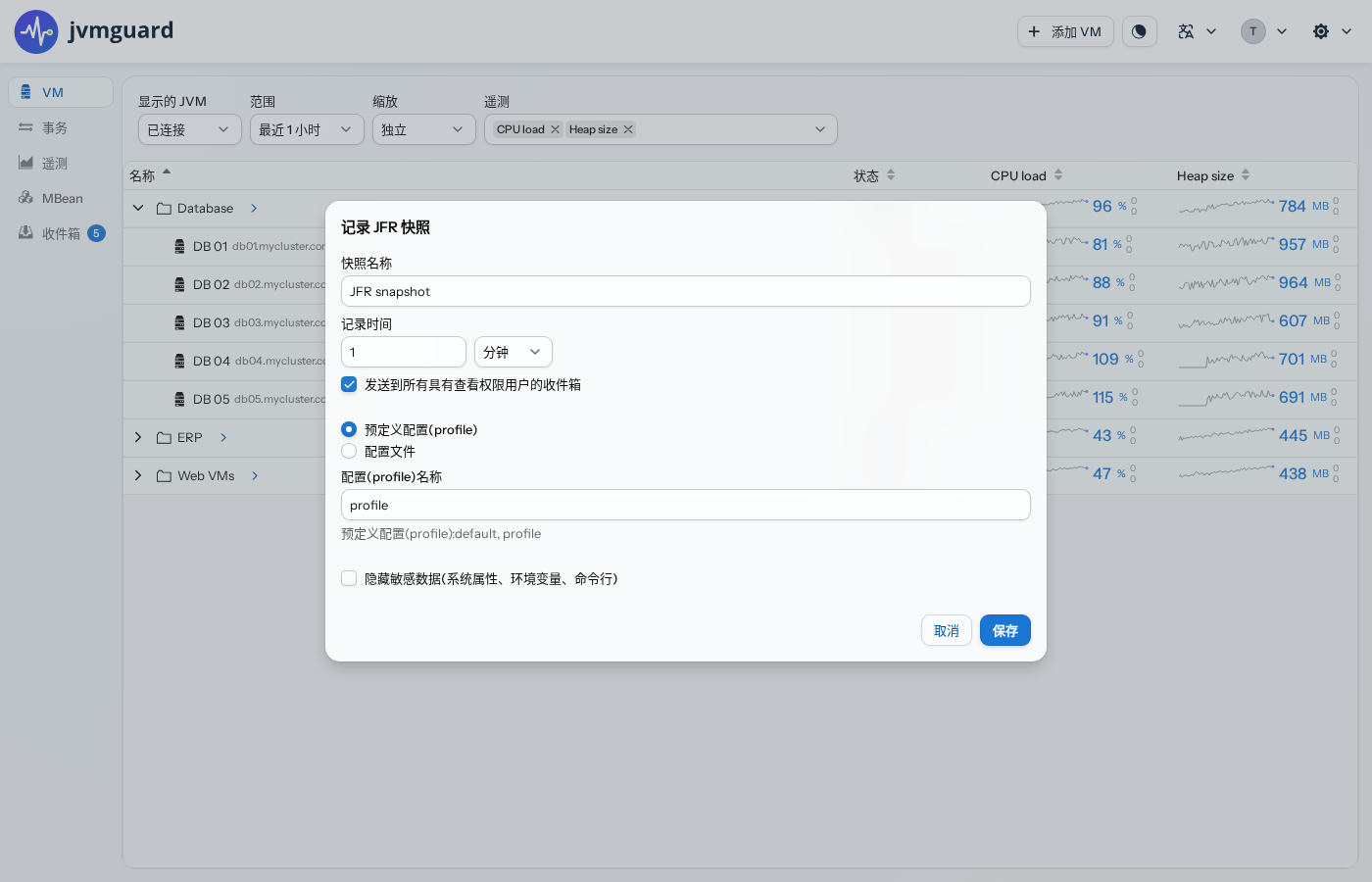
Task: Click the Web VMs folder icon
Action: (x=165, y=475)
